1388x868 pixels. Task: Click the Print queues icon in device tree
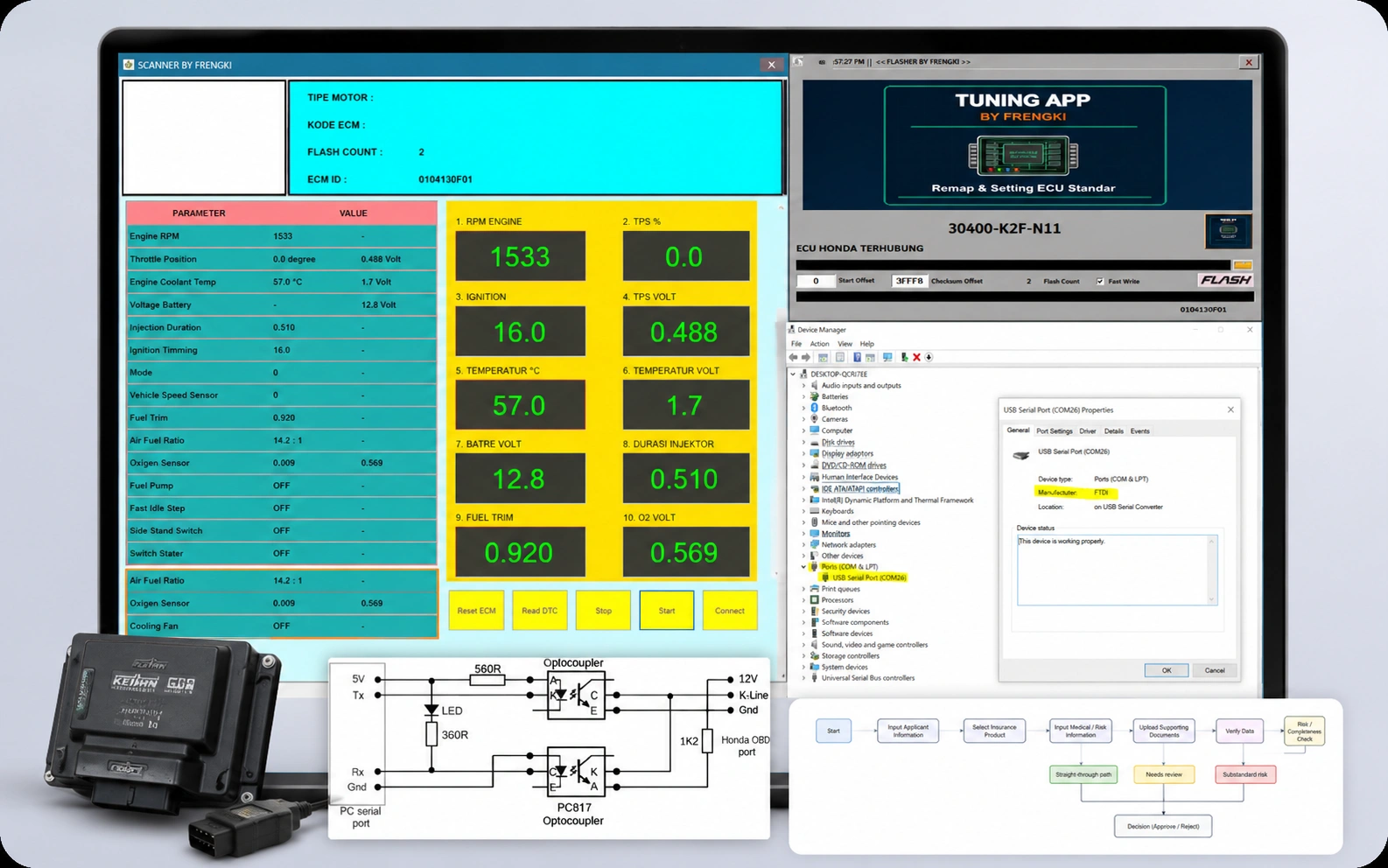[x=814, y=589]
